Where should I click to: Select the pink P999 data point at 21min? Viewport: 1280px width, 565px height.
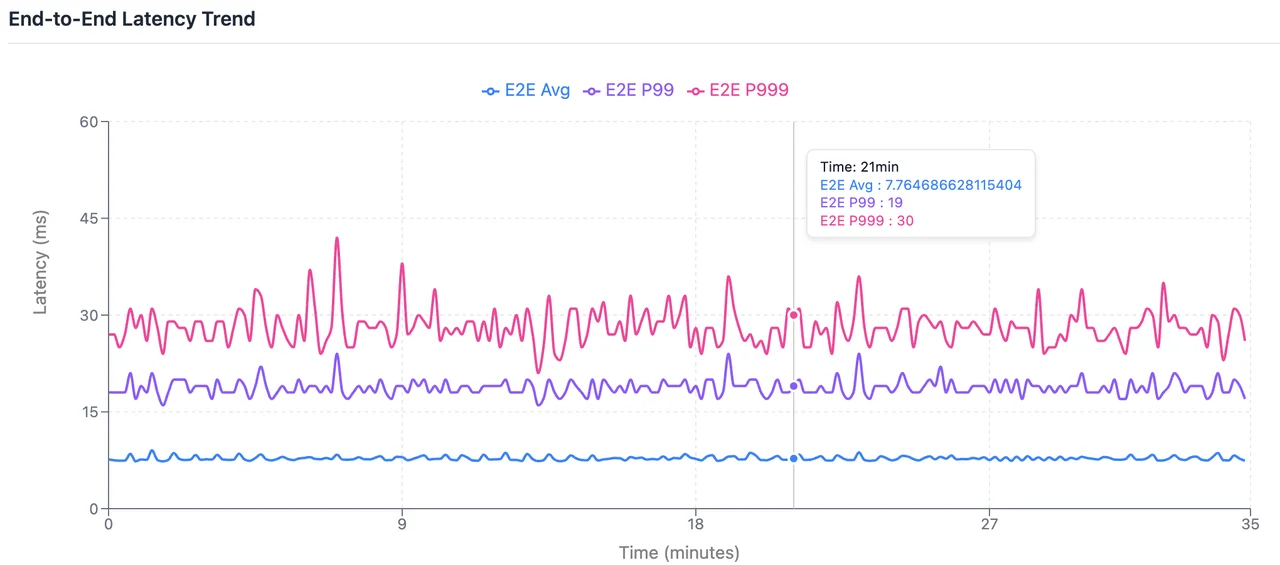tap(794, 315)
